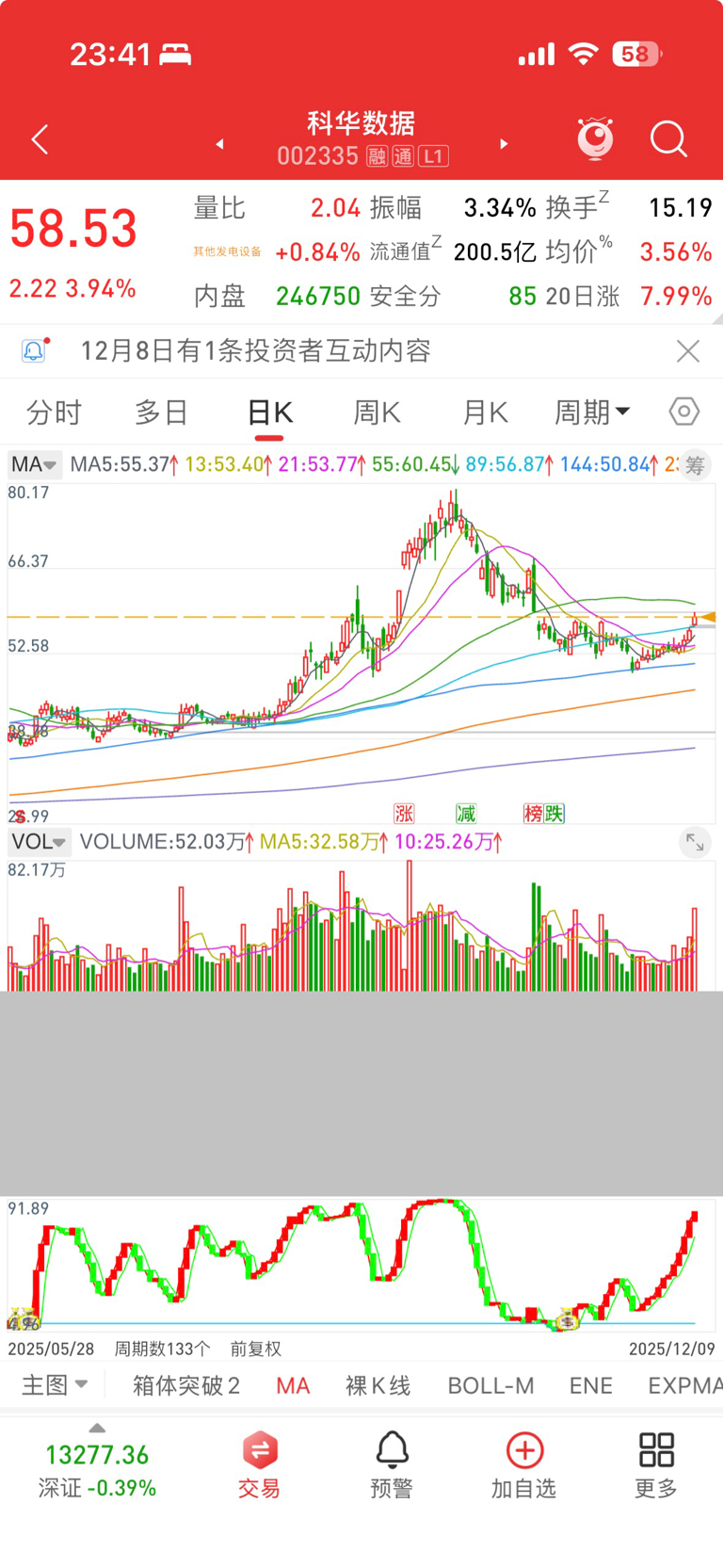This screenshot has width=724, height=1568.
Task: Tap 周期数133个 label
Action: tap(162, 1349)
